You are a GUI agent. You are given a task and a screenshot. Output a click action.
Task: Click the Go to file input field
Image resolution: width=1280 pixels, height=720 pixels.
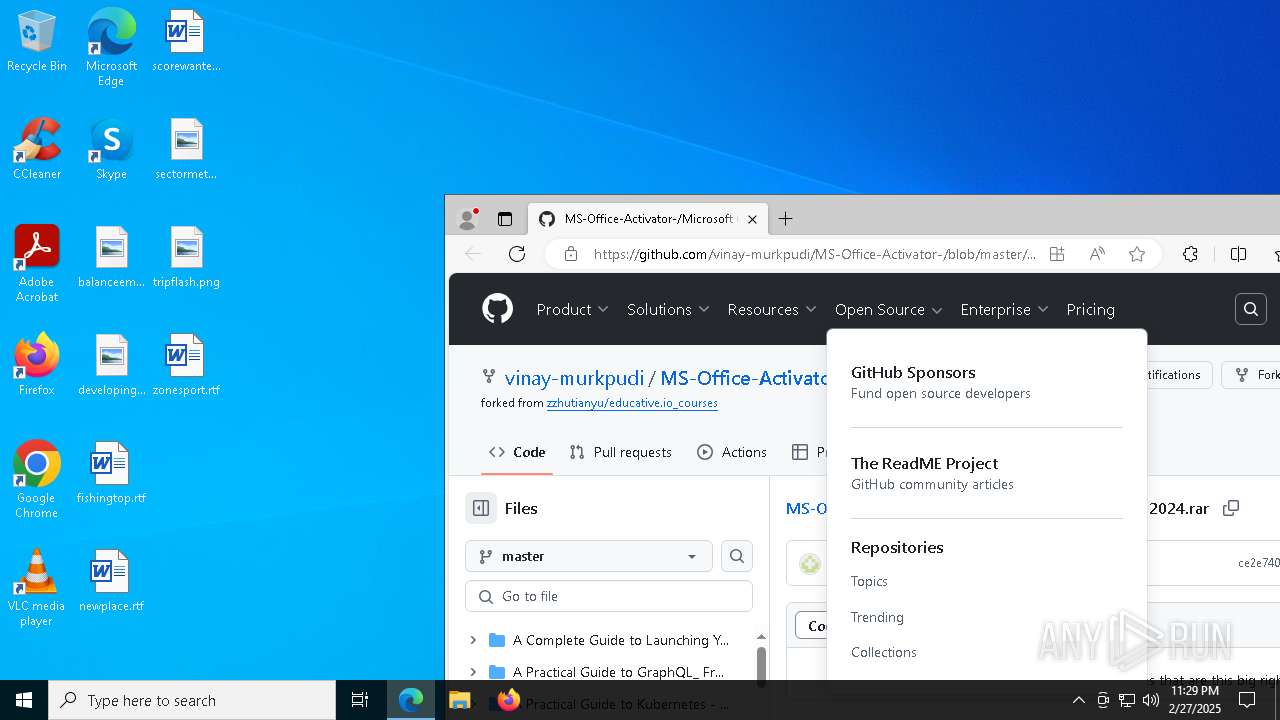click(x=609, y=596)
